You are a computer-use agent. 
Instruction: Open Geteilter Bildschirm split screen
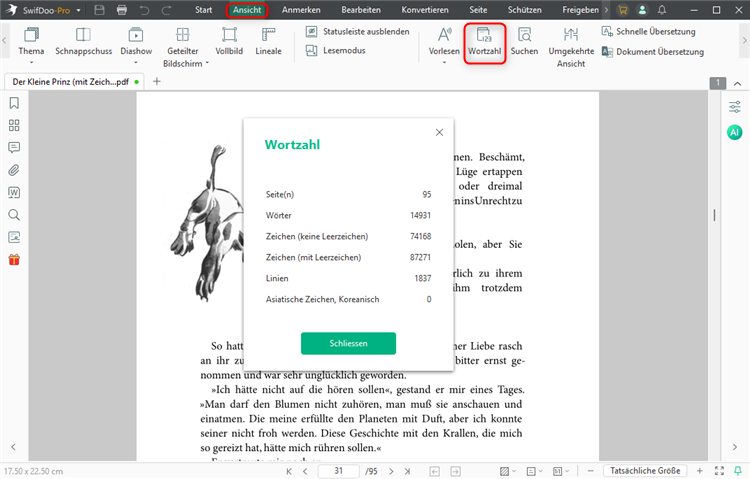pos(182,47)
